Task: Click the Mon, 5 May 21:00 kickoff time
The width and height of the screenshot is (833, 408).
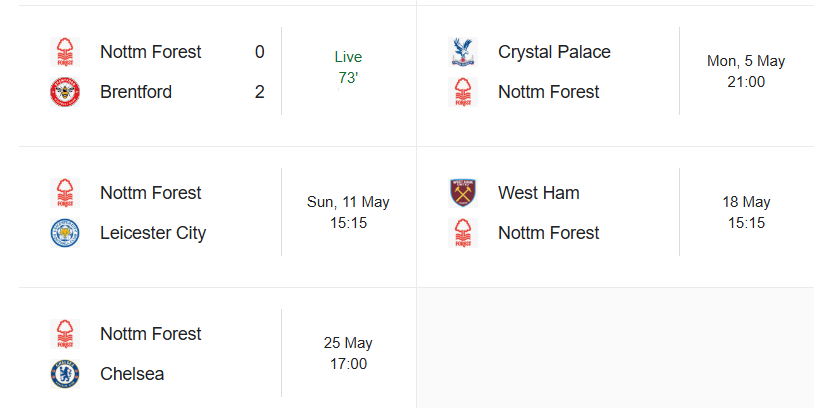Action: (746, 71)
